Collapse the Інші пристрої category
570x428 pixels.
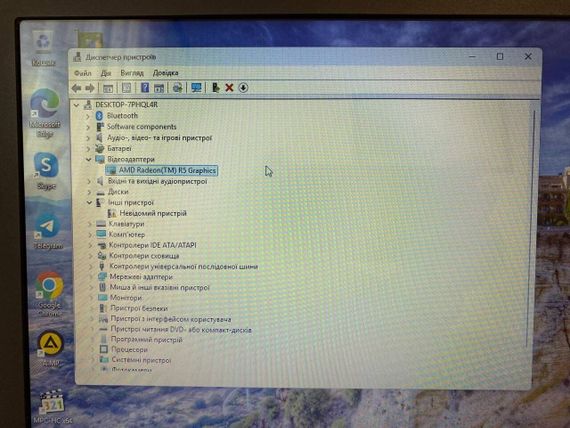click(x=89, y=203)
